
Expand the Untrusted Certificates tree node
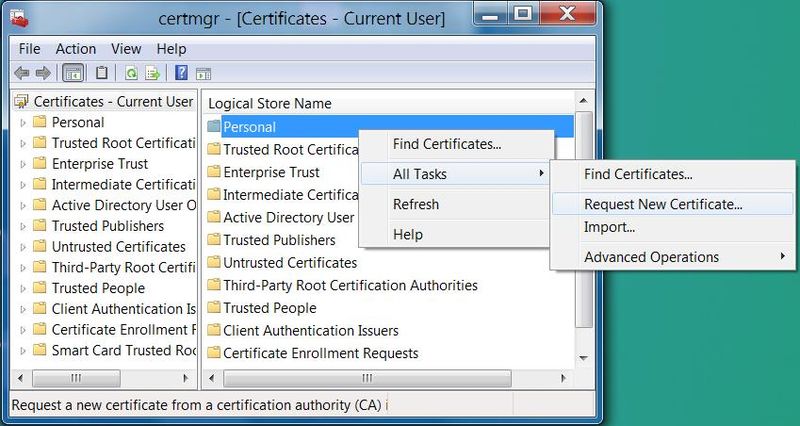pyautogui.click(x=23, y=247)
